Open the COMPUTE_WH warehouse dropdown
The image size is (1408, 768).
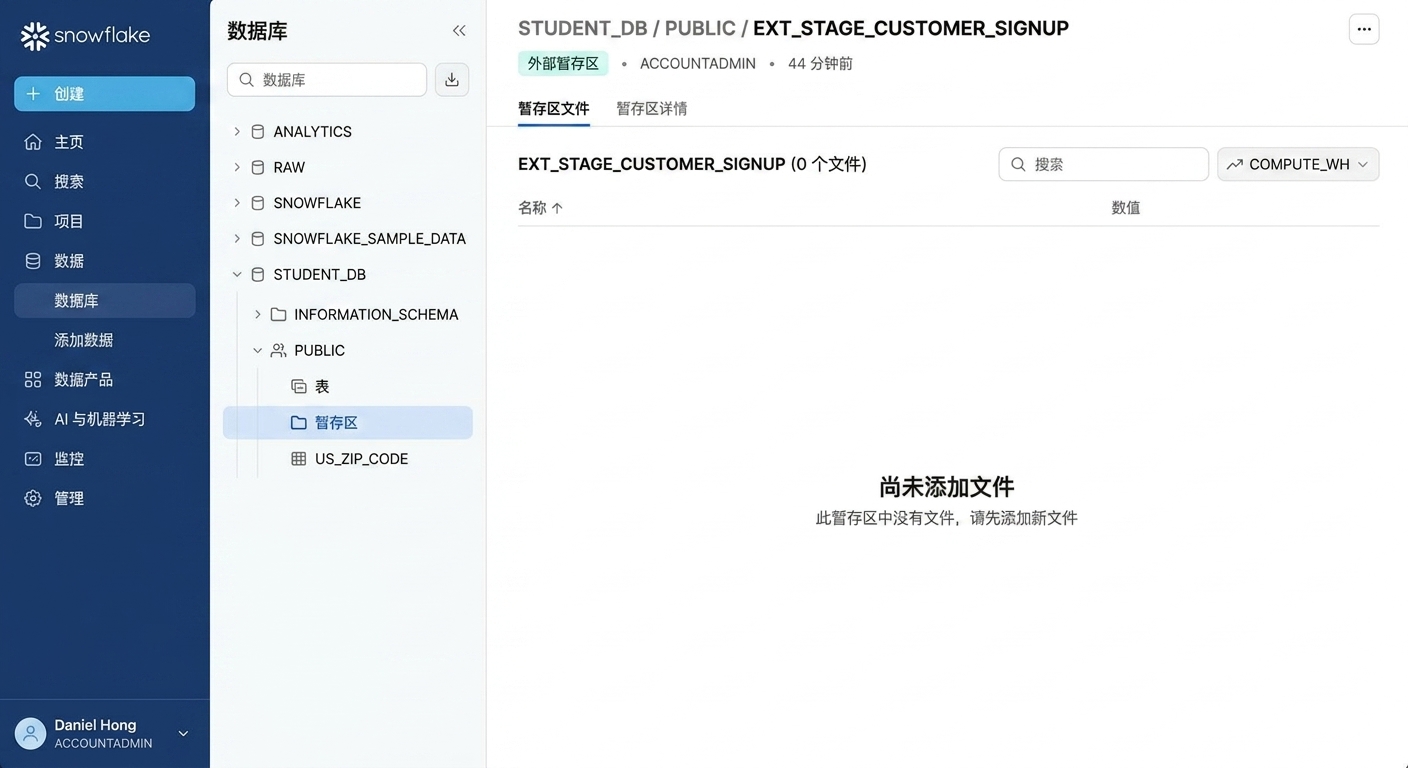pos(1298,164)
